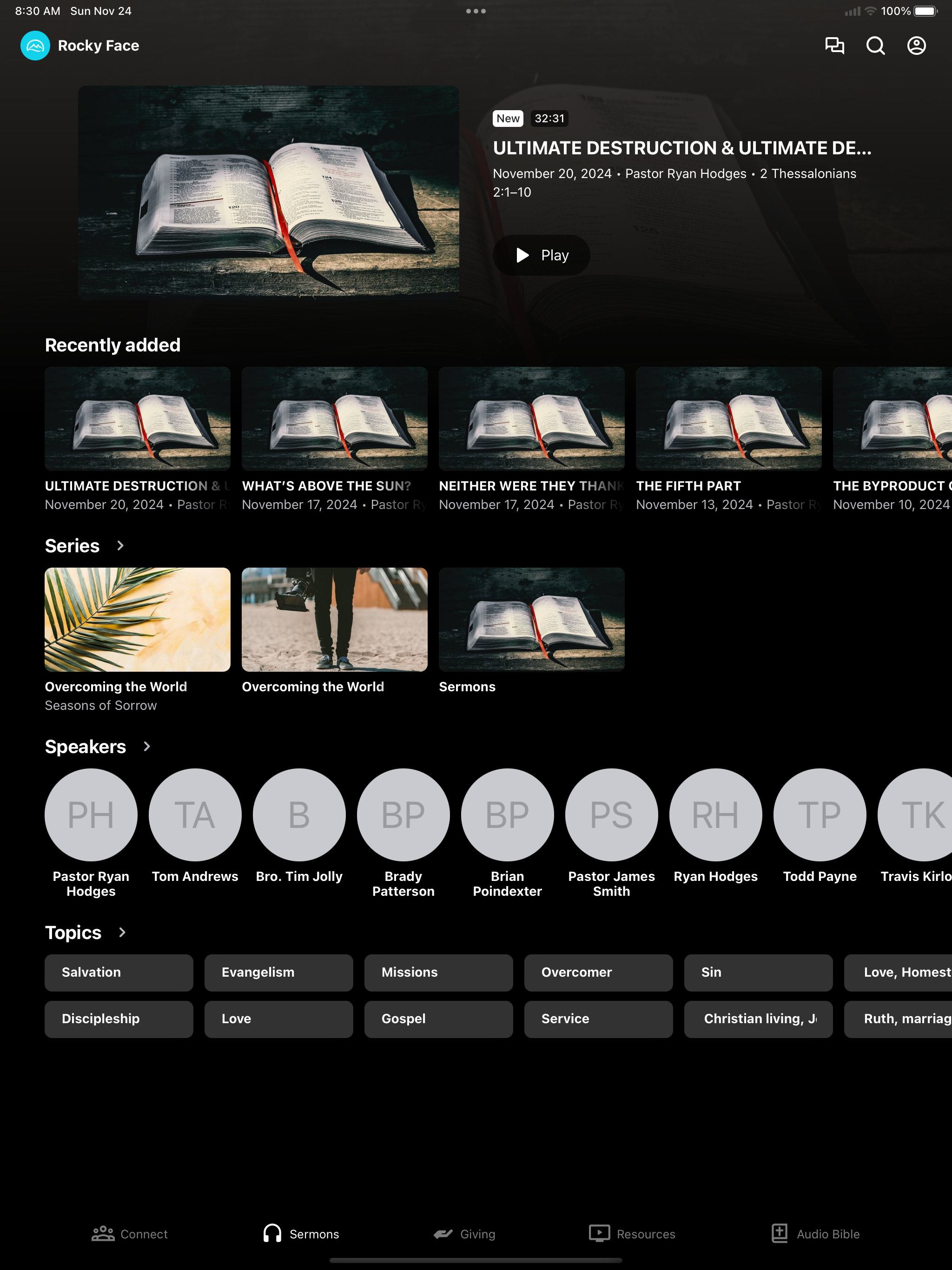Screen dimensions: 952x1270
Task: Tap the Series heading
Action: pyautogui.click(x=73, y=546)
